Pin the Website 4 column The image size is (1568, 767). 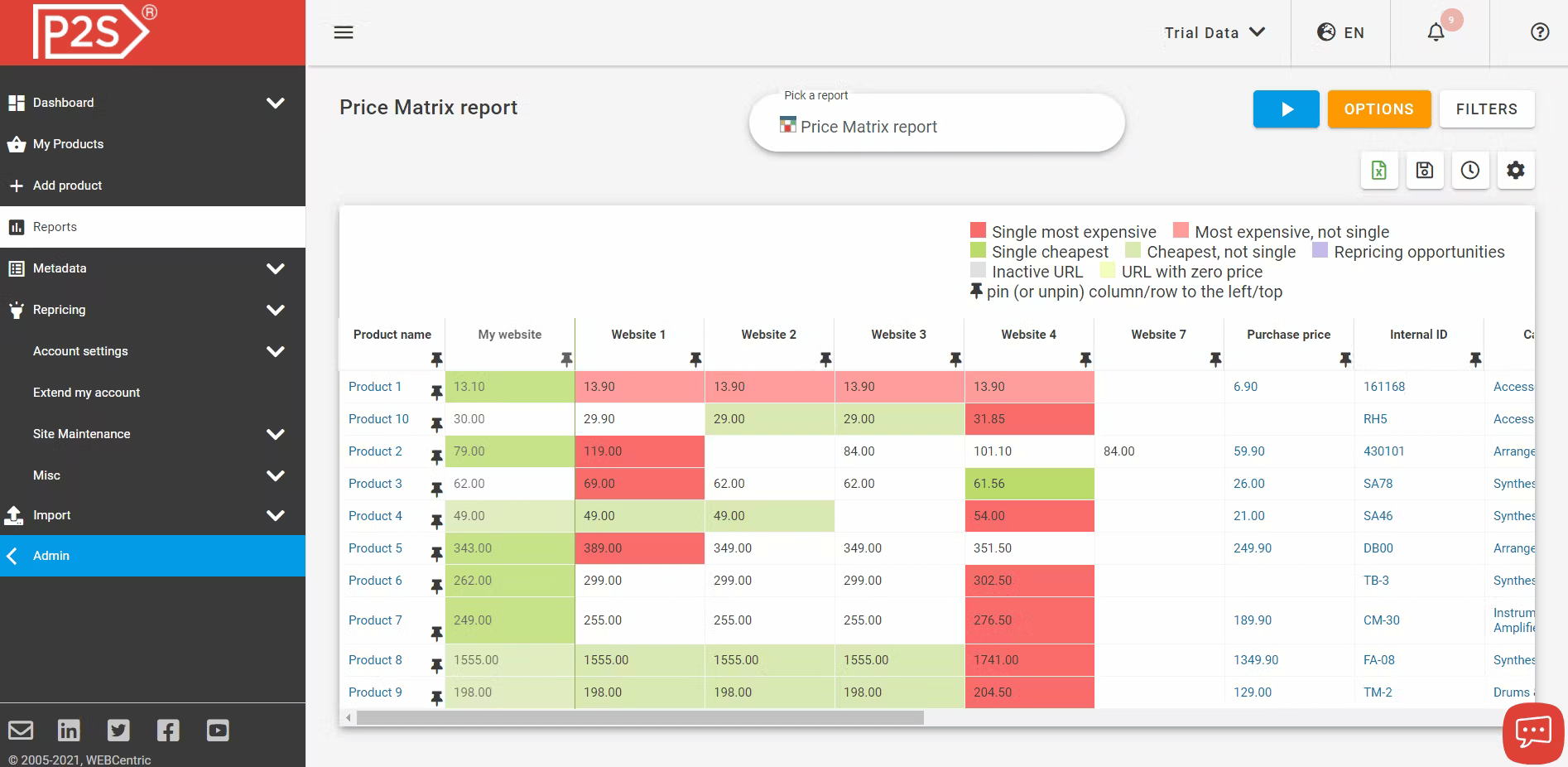tap(1085, 359)
